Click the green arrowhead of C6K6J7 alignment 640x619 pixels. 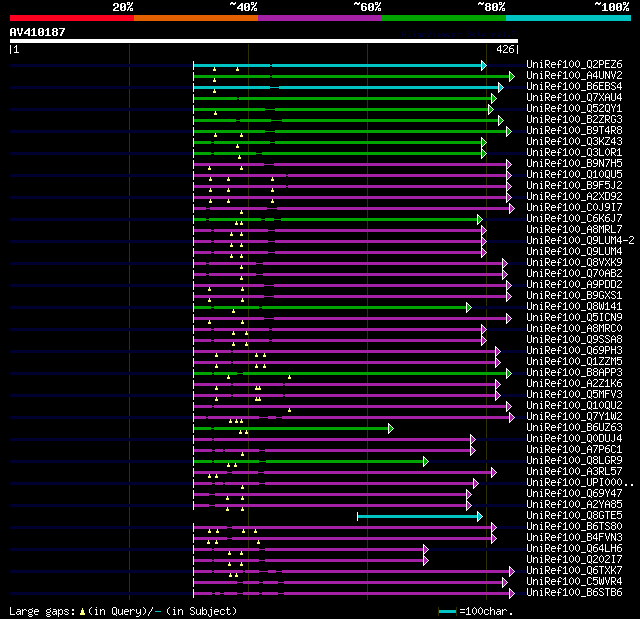480,220
